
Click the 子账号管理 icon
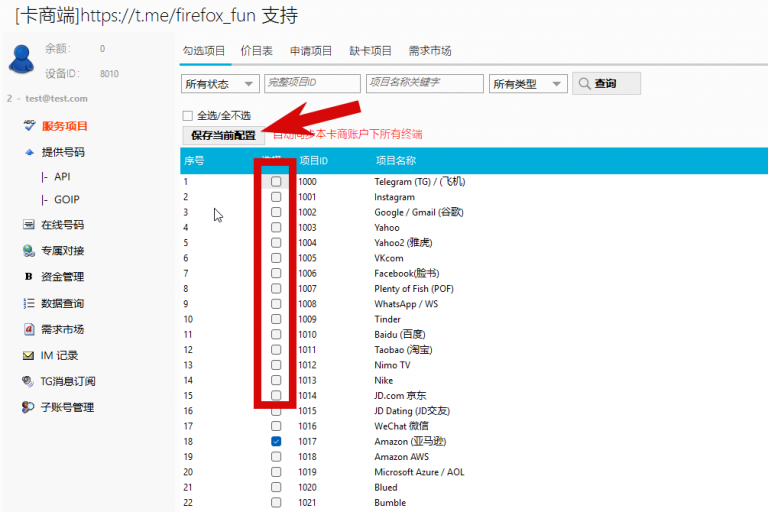28,407
